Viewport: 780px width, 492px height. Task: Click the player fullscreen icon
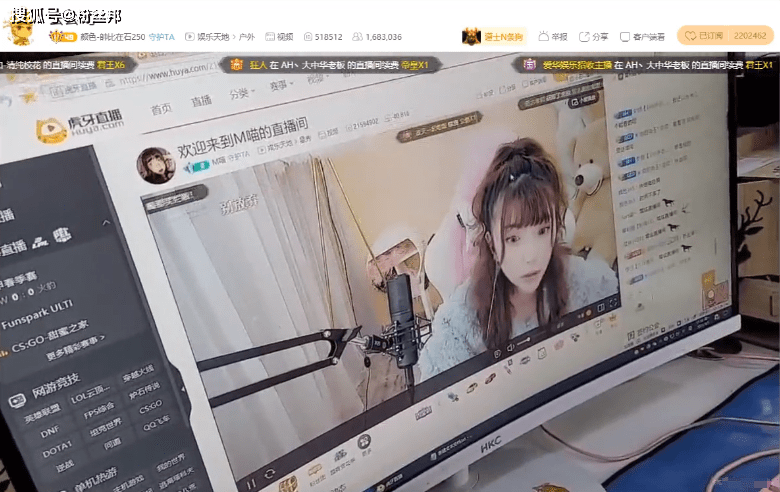coord(613,301)
